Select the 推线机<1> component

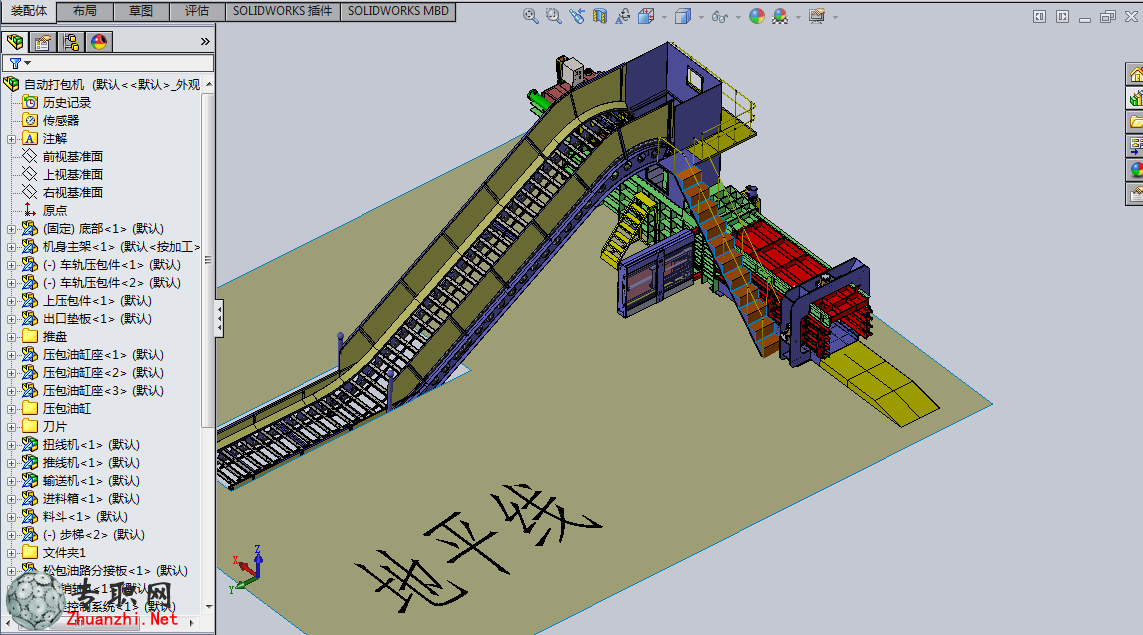pyautogui.click(x=91, y=462)
